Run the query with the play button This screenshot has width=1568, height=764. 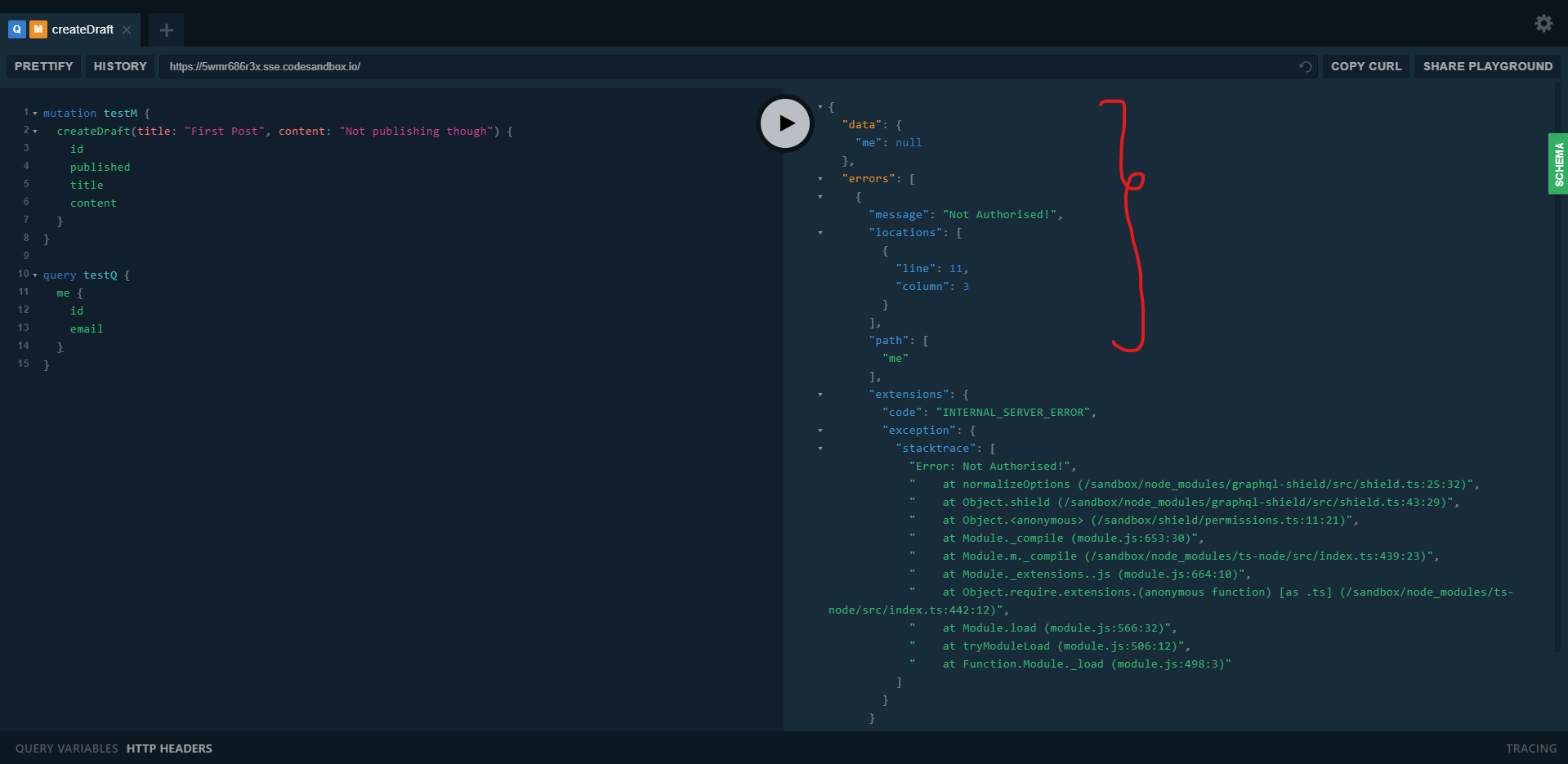pyautogui.click(x=785, y=123)
